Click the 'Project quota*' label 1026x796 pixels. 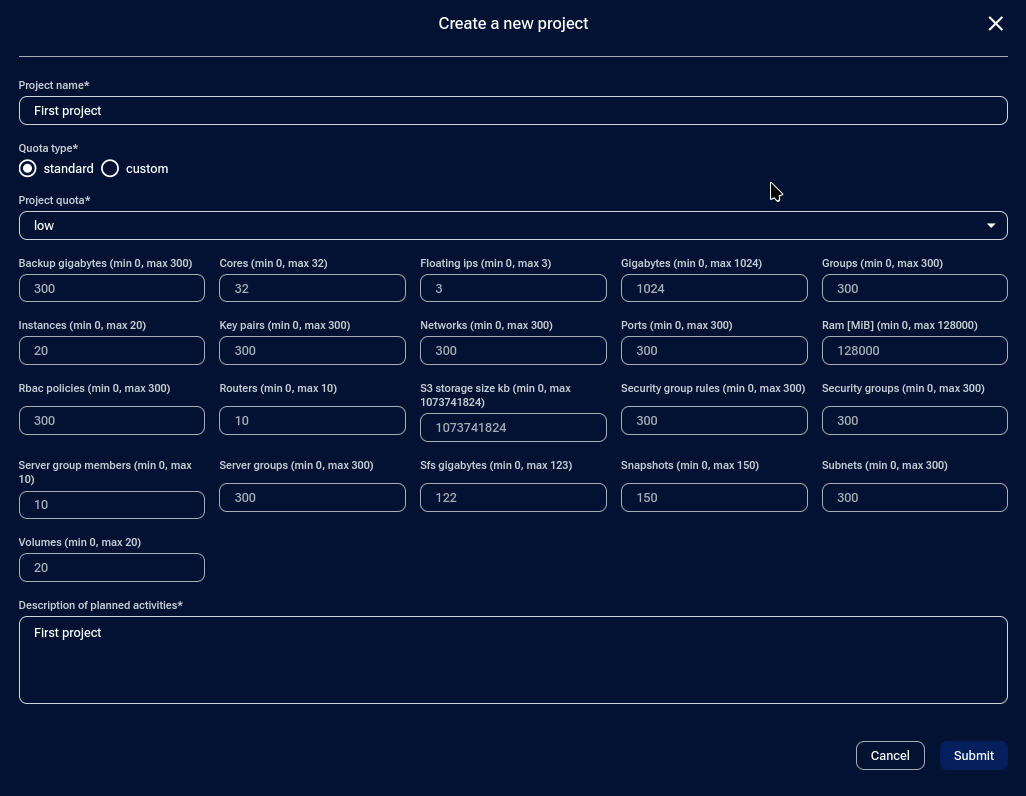pos(54,200)
